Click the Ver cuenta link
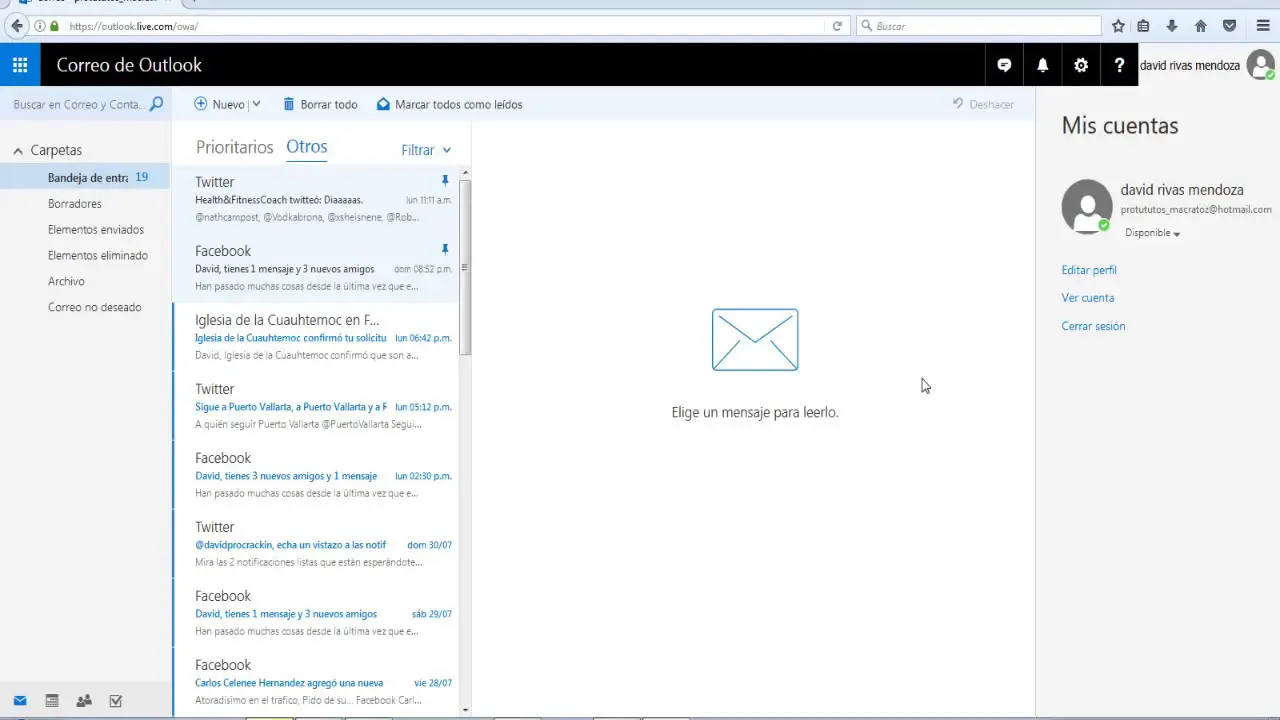1280x720 pixels. (x=1088, y=298)
